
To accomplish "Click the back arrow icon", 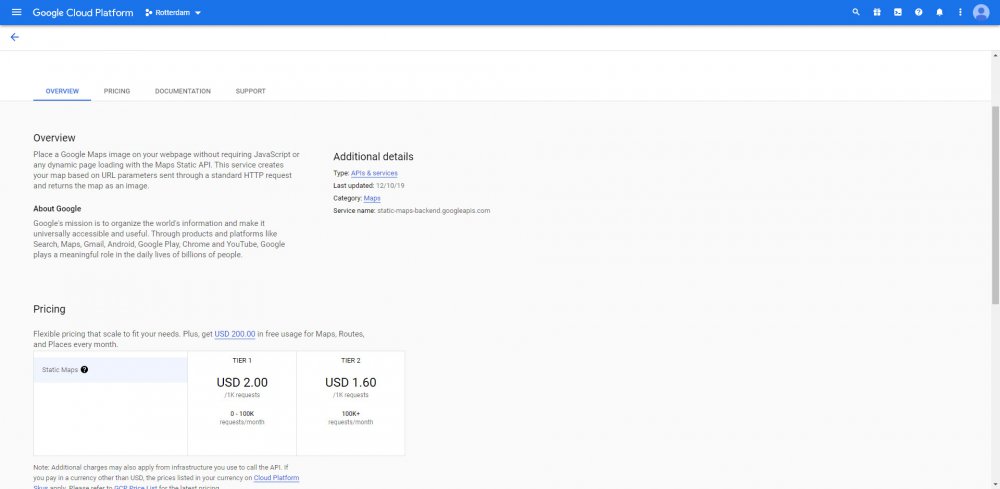I will coord(14,37).
